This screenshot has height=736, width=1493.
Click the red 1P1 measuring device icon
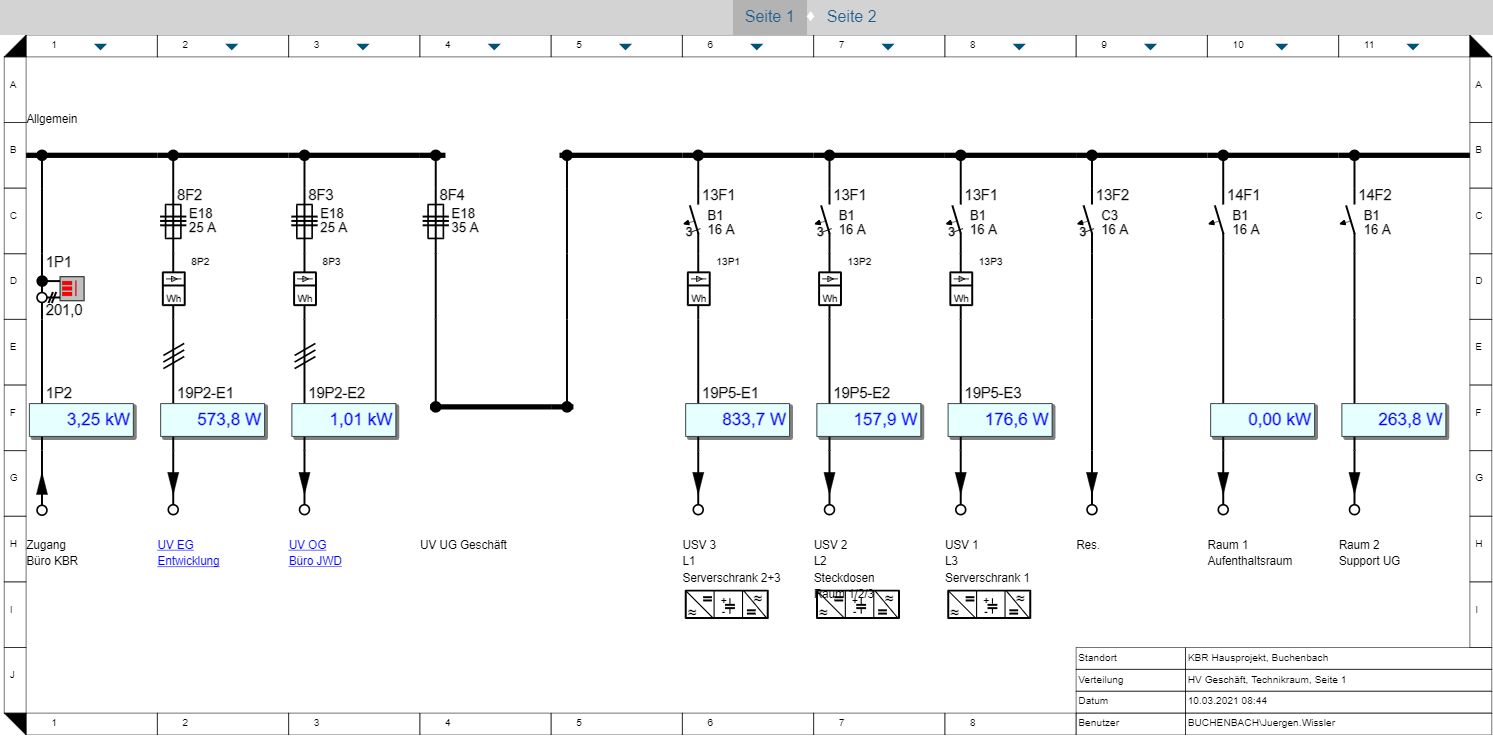71,289
